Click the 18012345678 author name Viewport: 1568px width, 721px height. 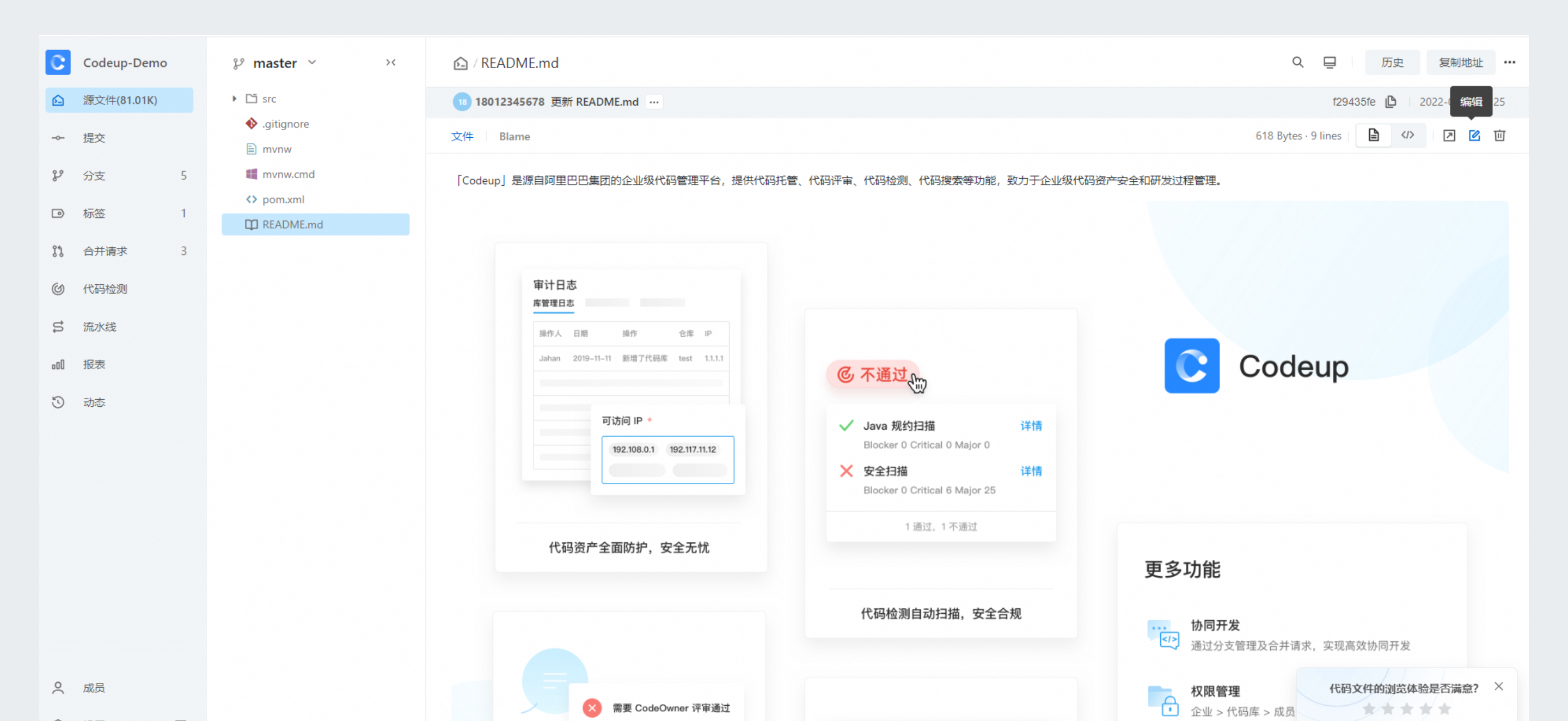[510, 102]
